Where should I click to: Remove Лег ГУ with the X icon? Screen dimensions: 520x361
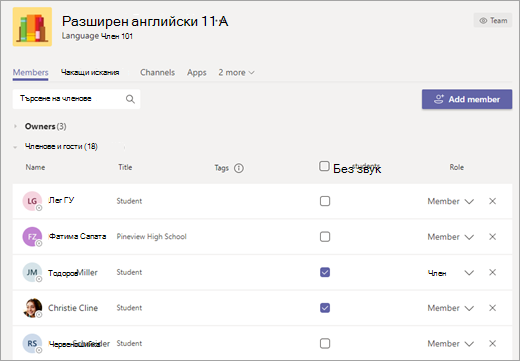point(492,201)
